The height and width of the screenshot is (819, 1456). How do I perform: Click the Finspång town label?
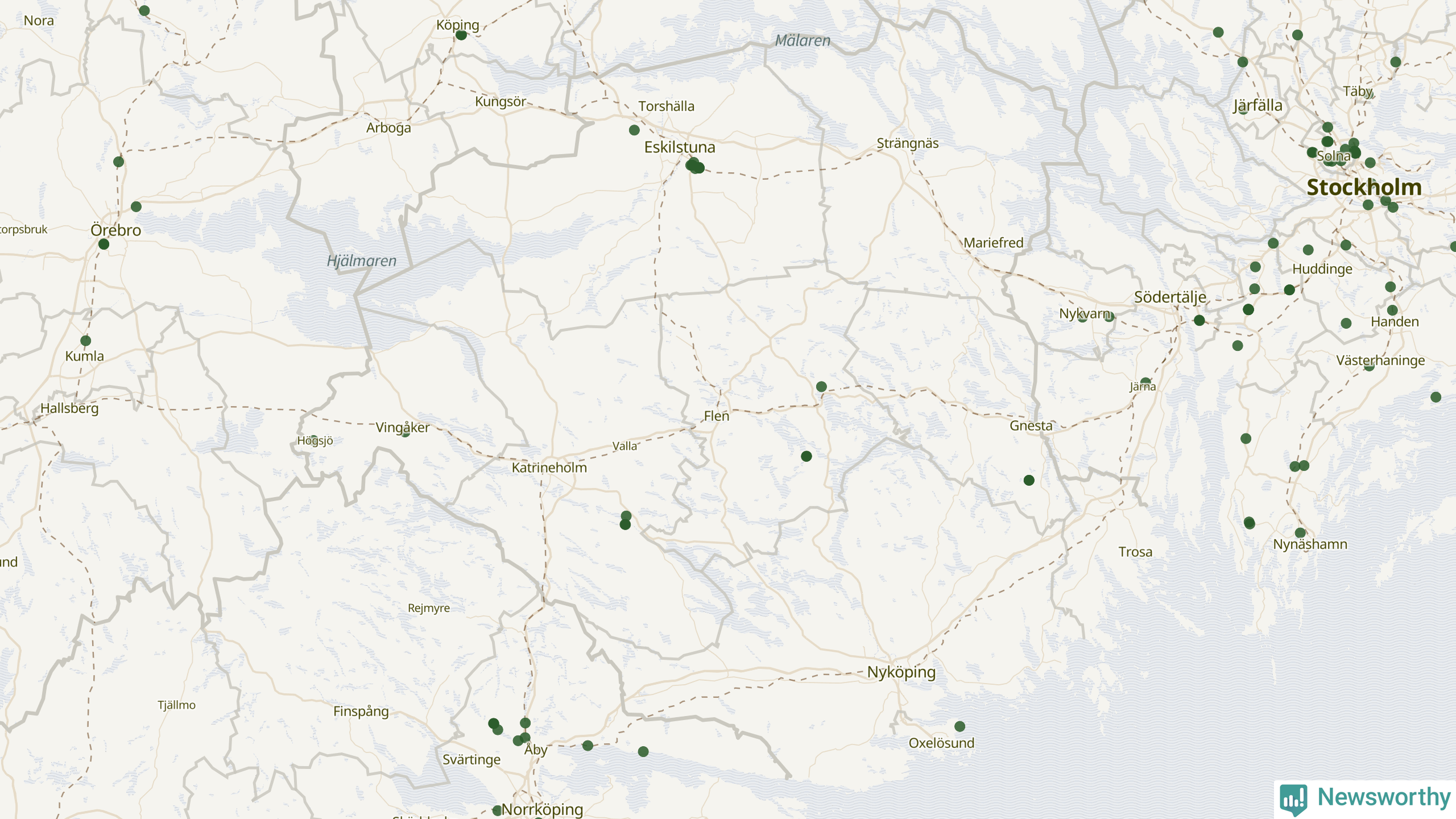tap(361, 712)
